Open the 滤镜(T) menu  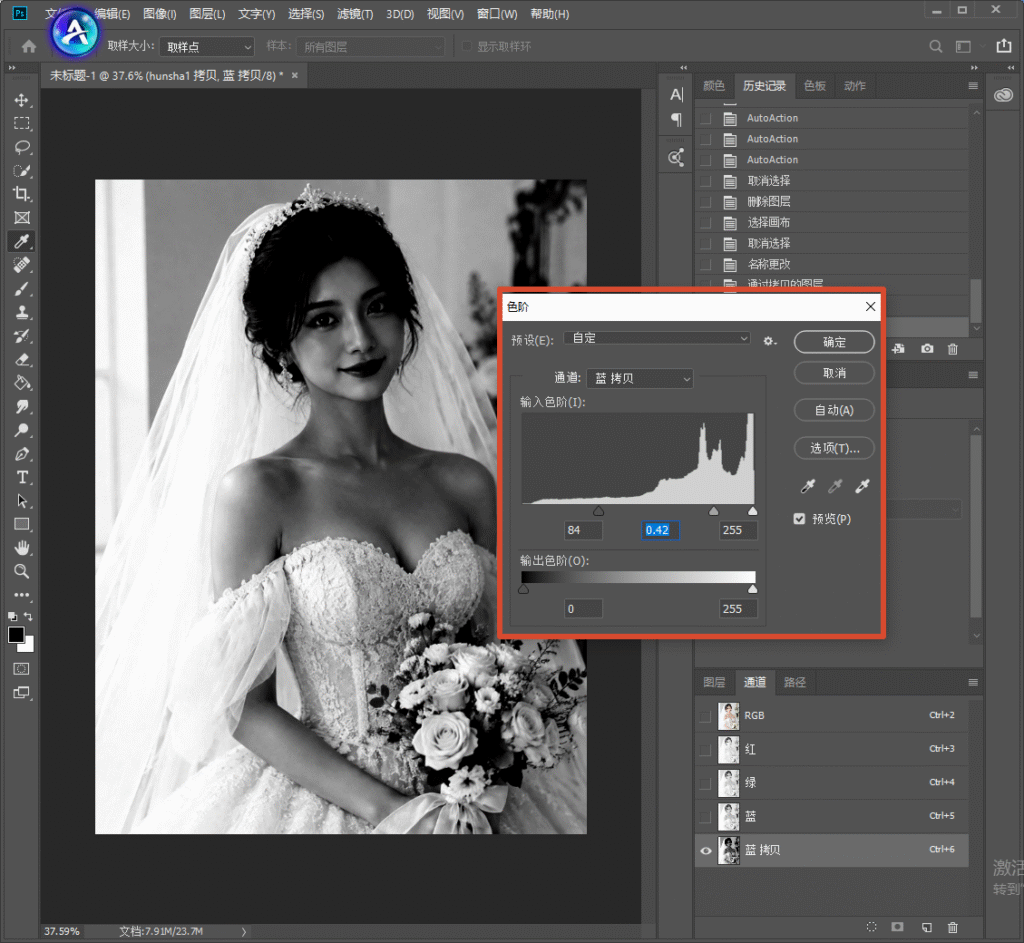coord(355,14)
